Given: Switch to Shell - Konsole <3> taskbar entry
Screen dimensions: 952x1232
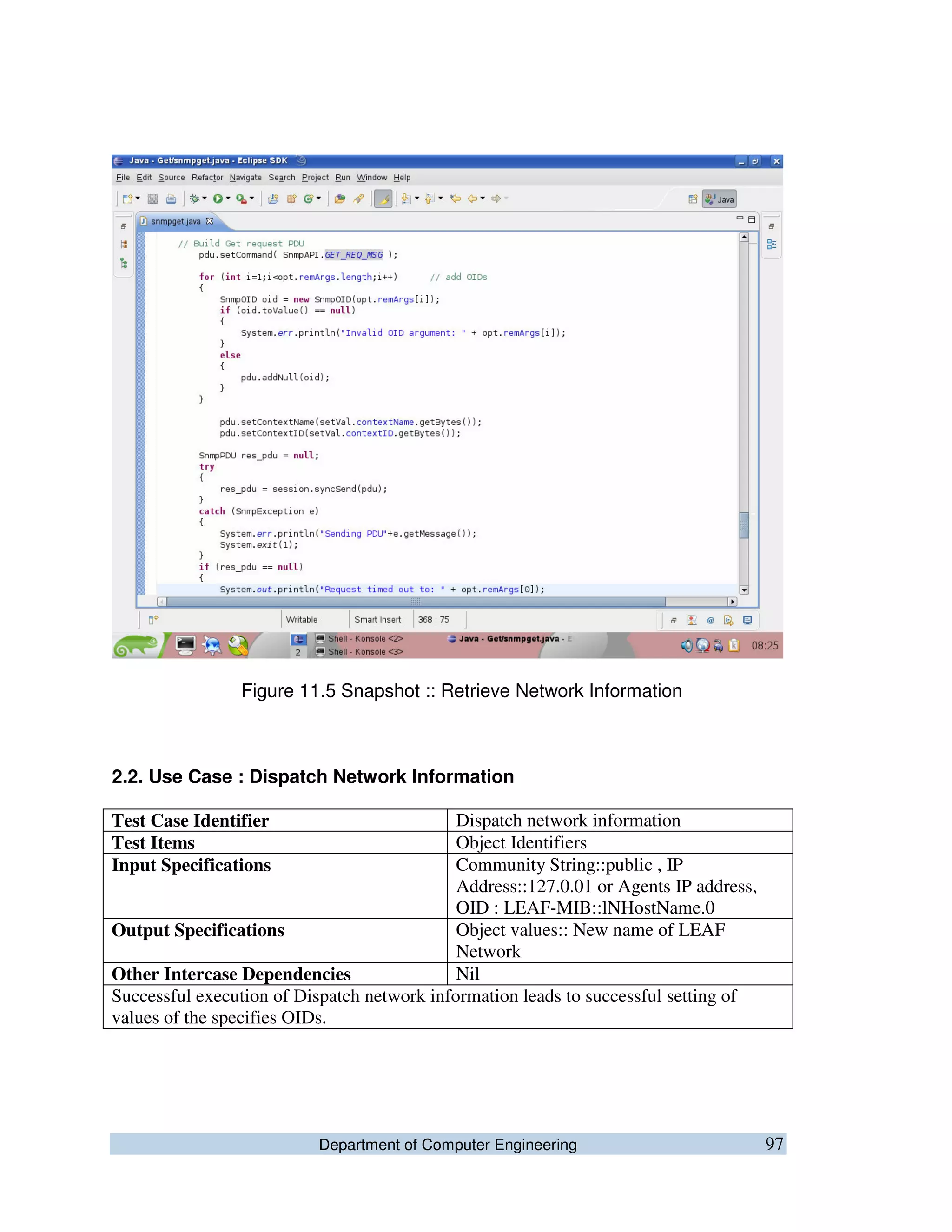Looking at the screenshot, I should [359, 652].
